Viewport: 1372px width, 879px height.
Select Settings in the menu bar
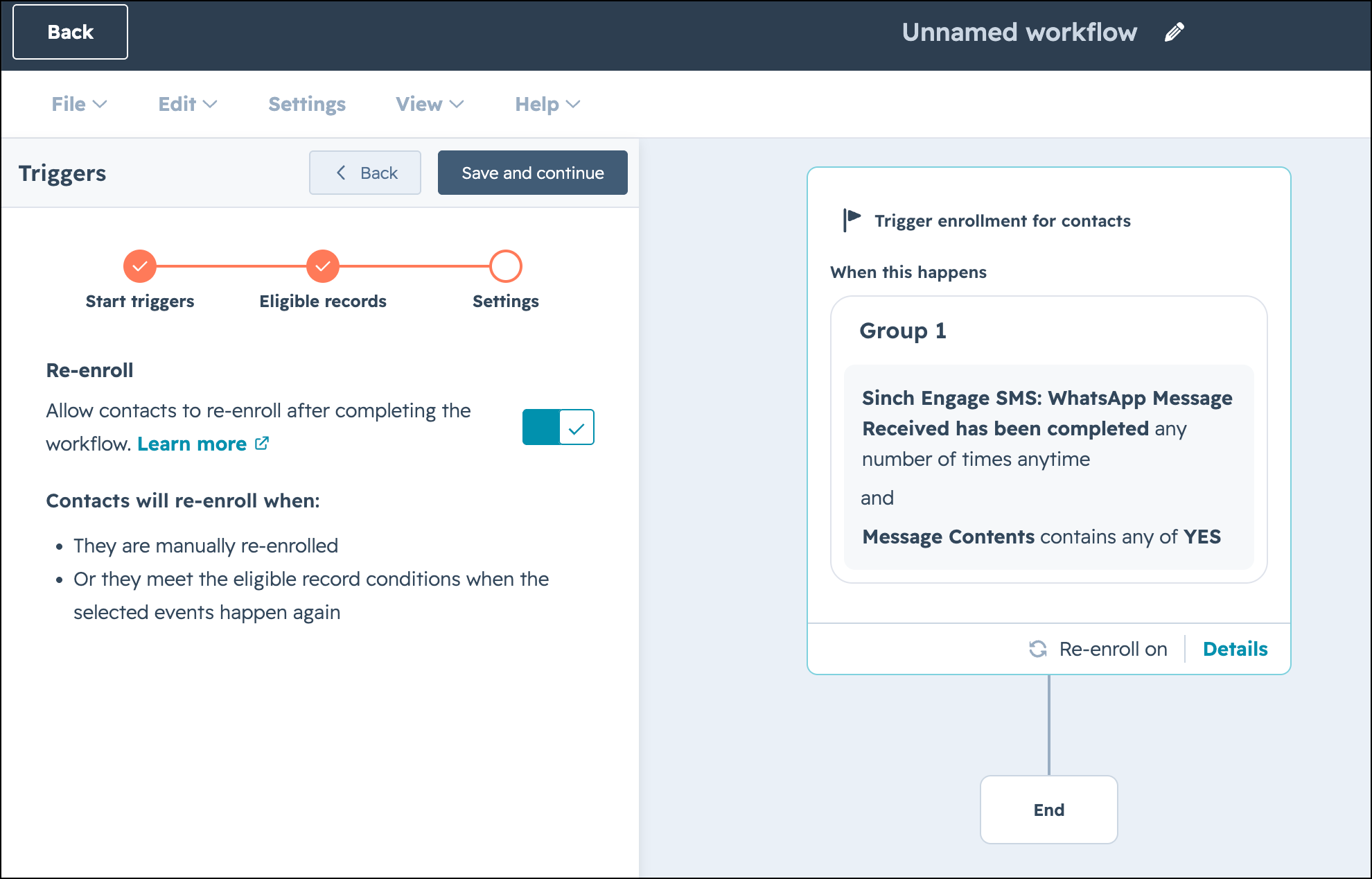click(x=307, y=104)
